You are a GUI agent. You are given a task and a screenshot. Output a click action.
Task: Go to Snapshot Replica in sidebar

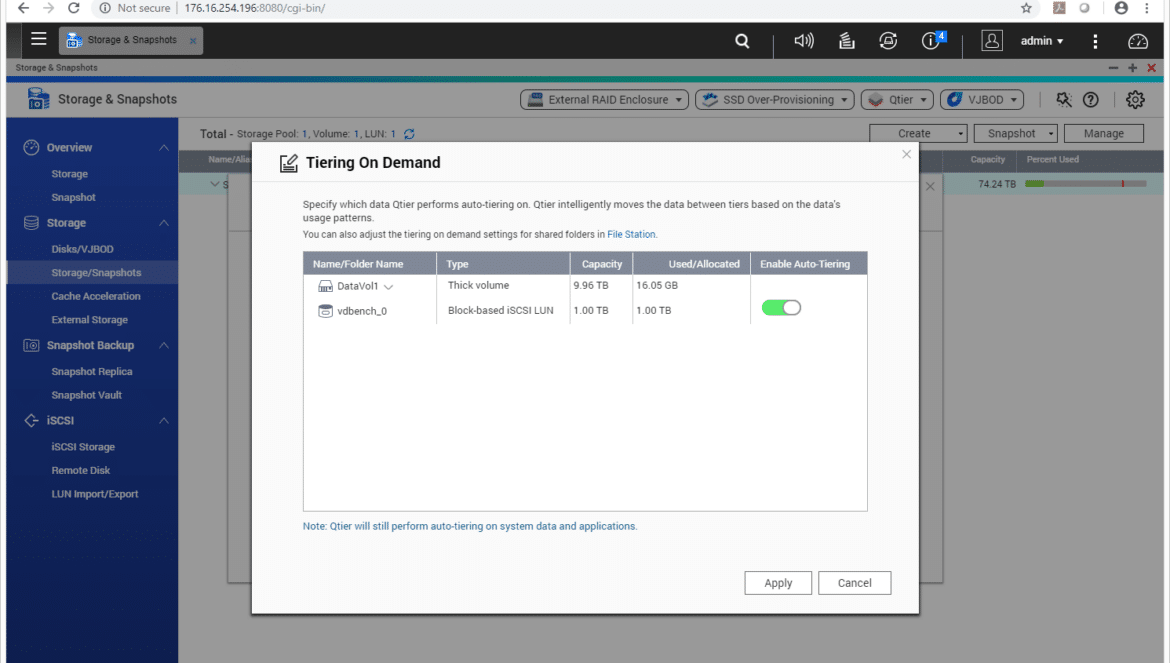tap(92, 371)
